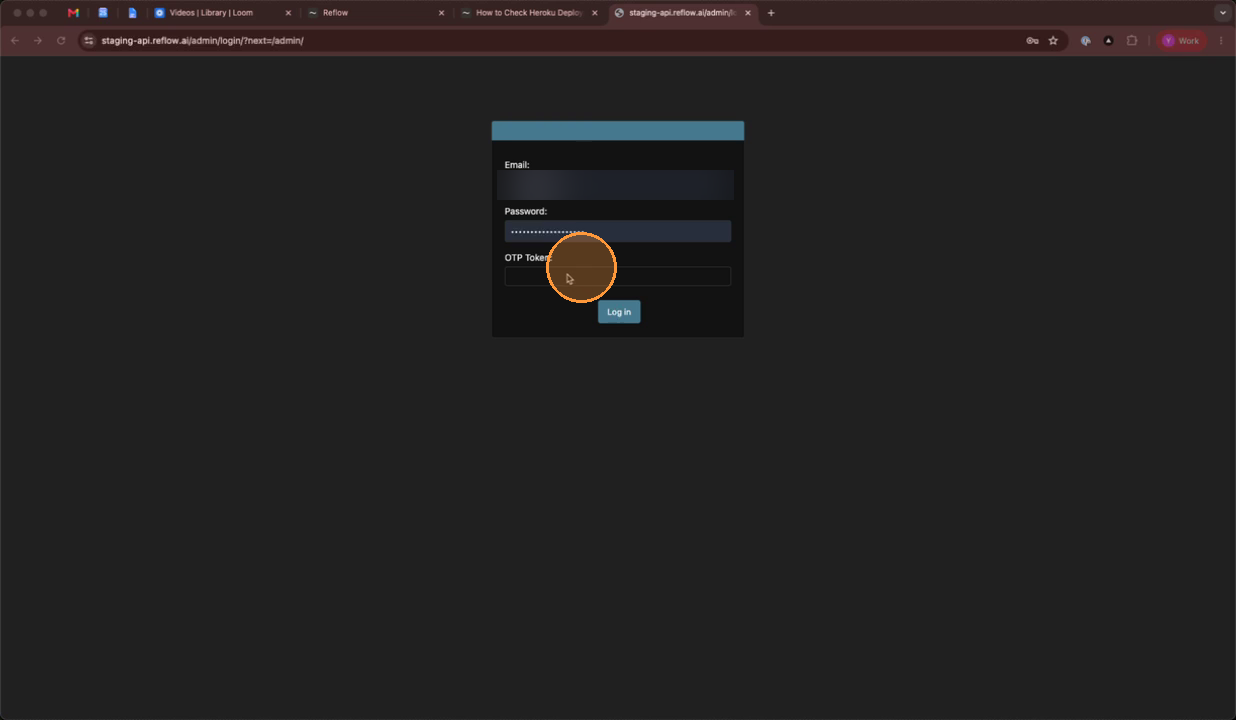1236x720 pixels.
Task: Click the Log in button
Action: coord(619,312)
